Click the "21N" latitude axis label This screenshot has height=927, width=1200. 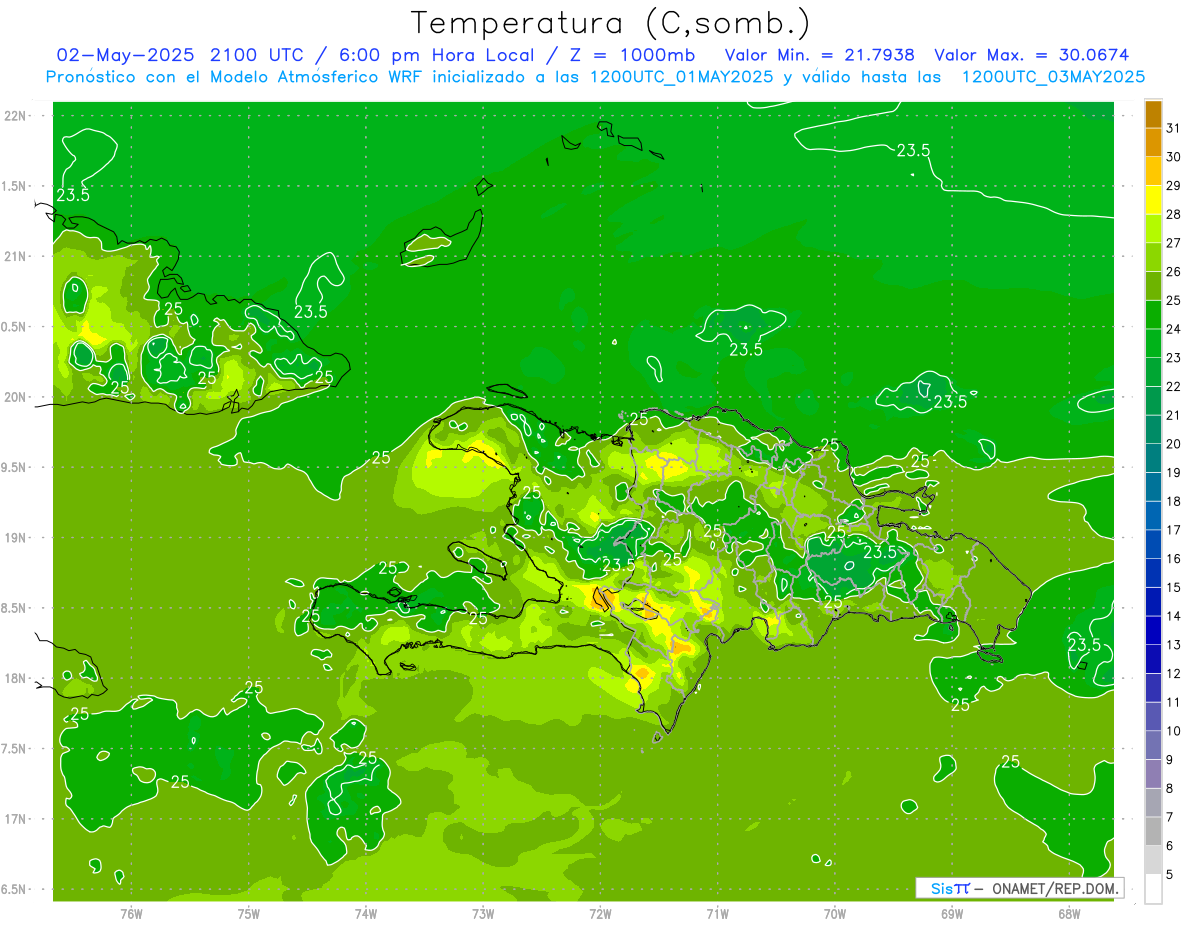click(x=15, y=257)
